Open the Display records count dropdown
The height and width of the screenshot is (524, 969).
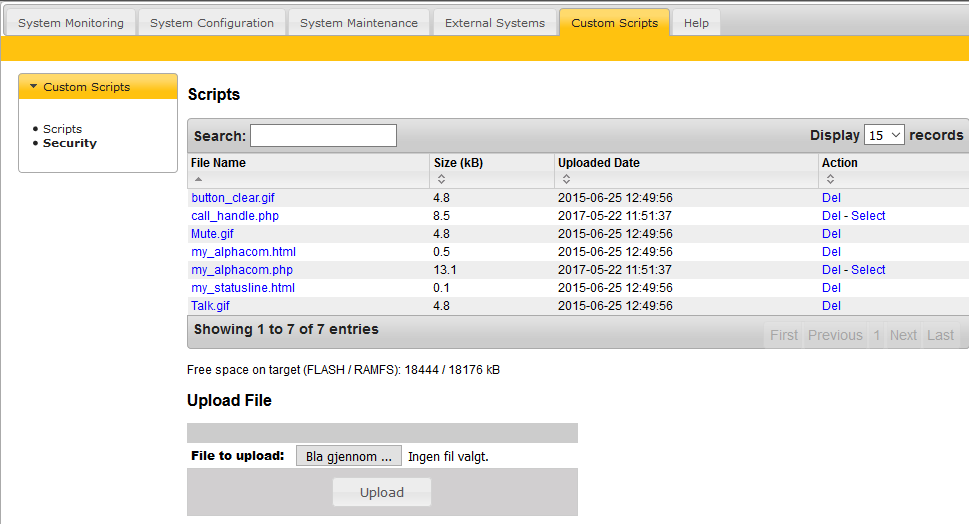(884, 135)
